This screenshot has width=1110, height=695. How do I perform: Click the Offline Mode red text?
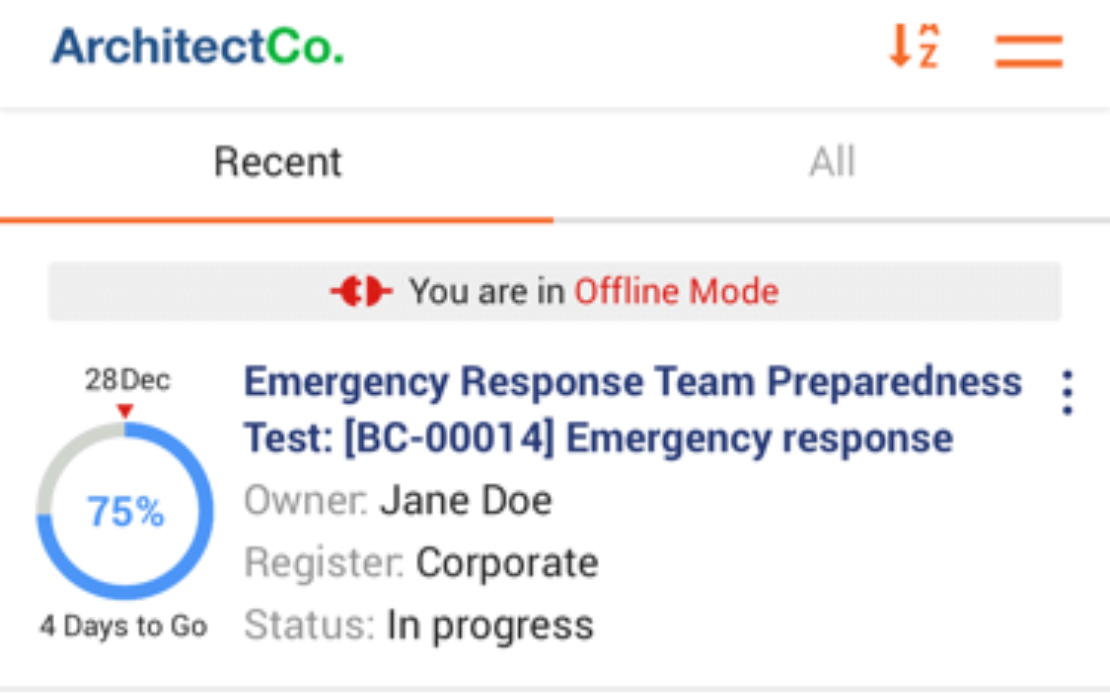[676, 292]
